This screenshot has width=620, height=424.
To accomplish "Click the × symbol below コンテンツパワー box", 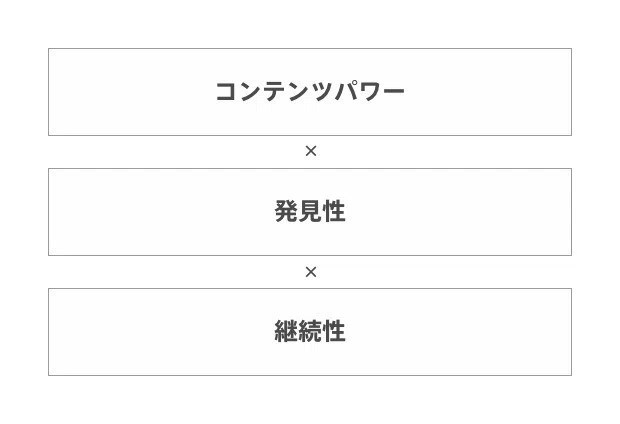I will pos(311,151).
